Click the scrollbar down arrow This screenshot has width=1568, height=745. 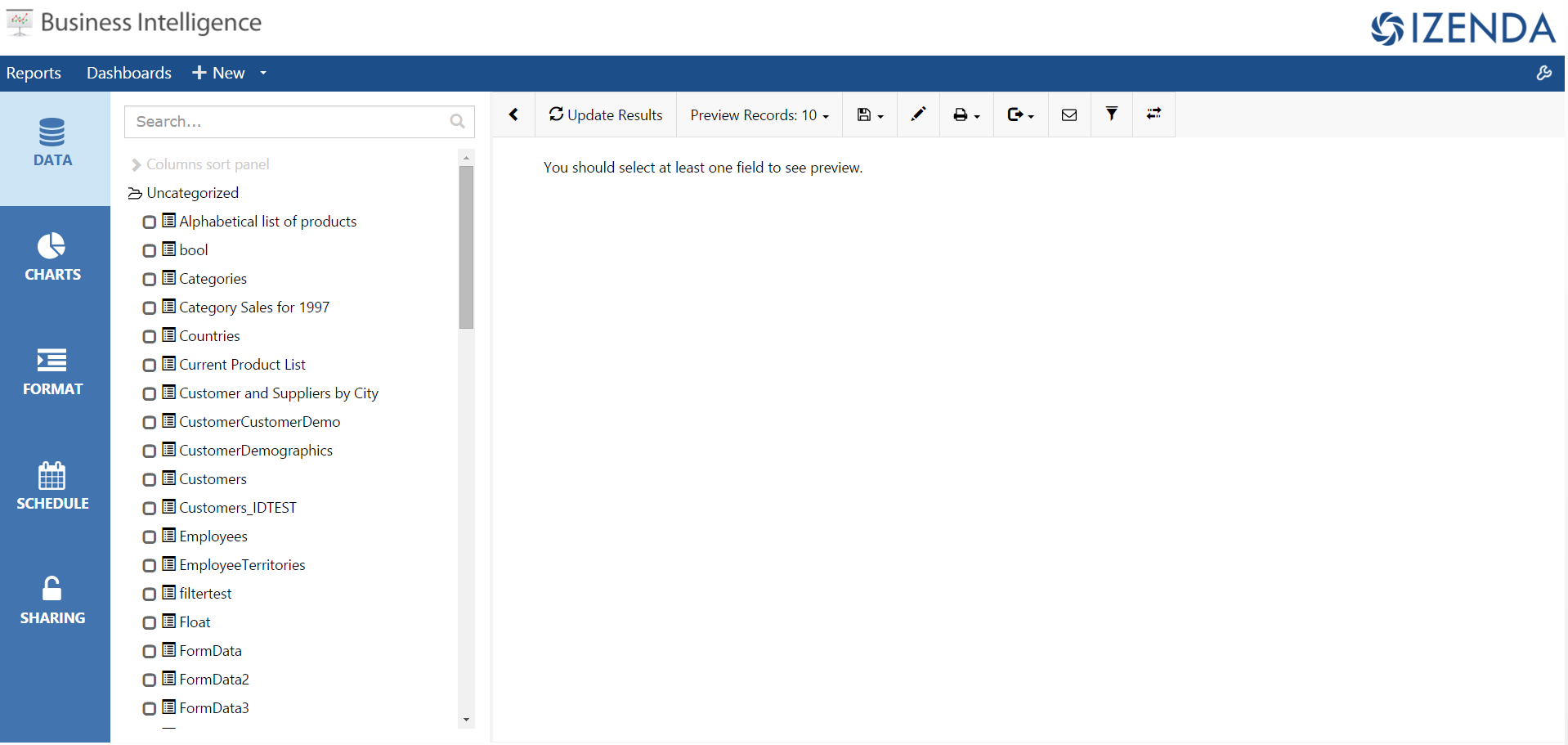coord(466,720)
